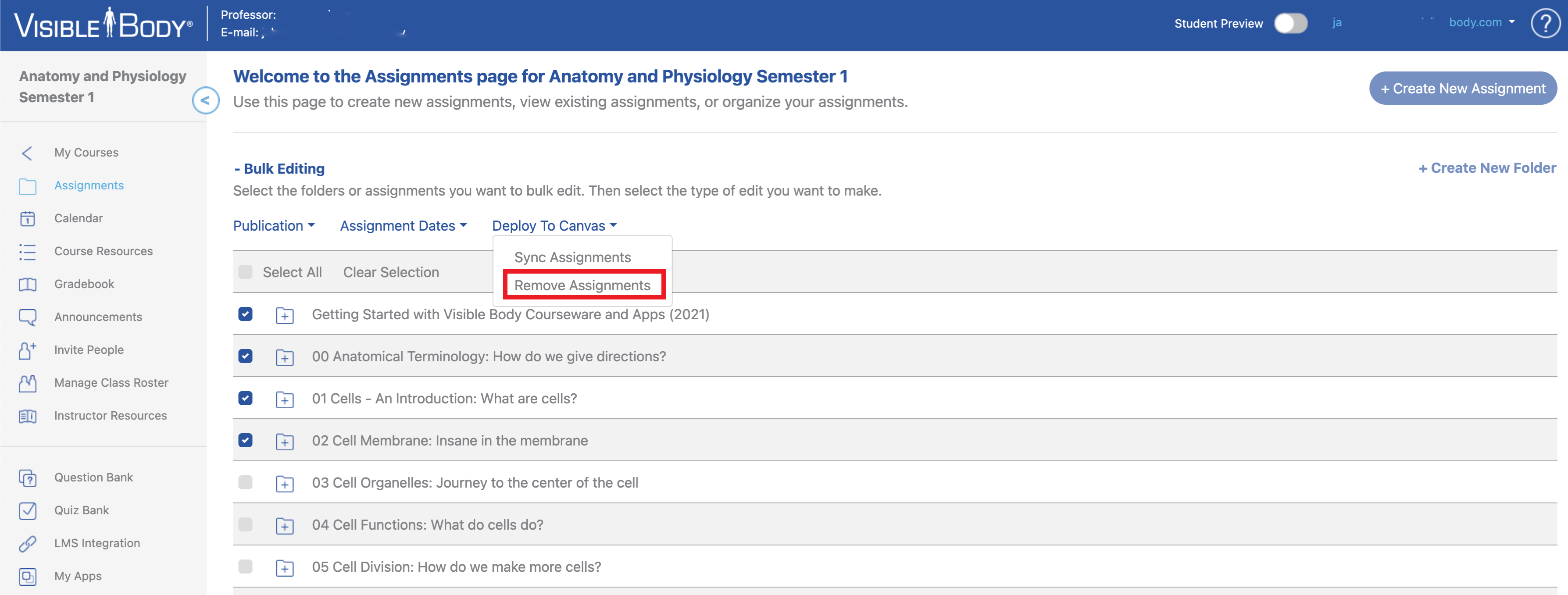Open the Calendar section

78,218
